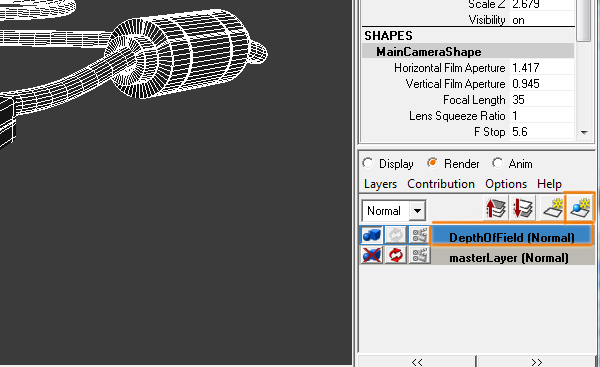Move selected layer down with red arrow icon

click(523, 209)
